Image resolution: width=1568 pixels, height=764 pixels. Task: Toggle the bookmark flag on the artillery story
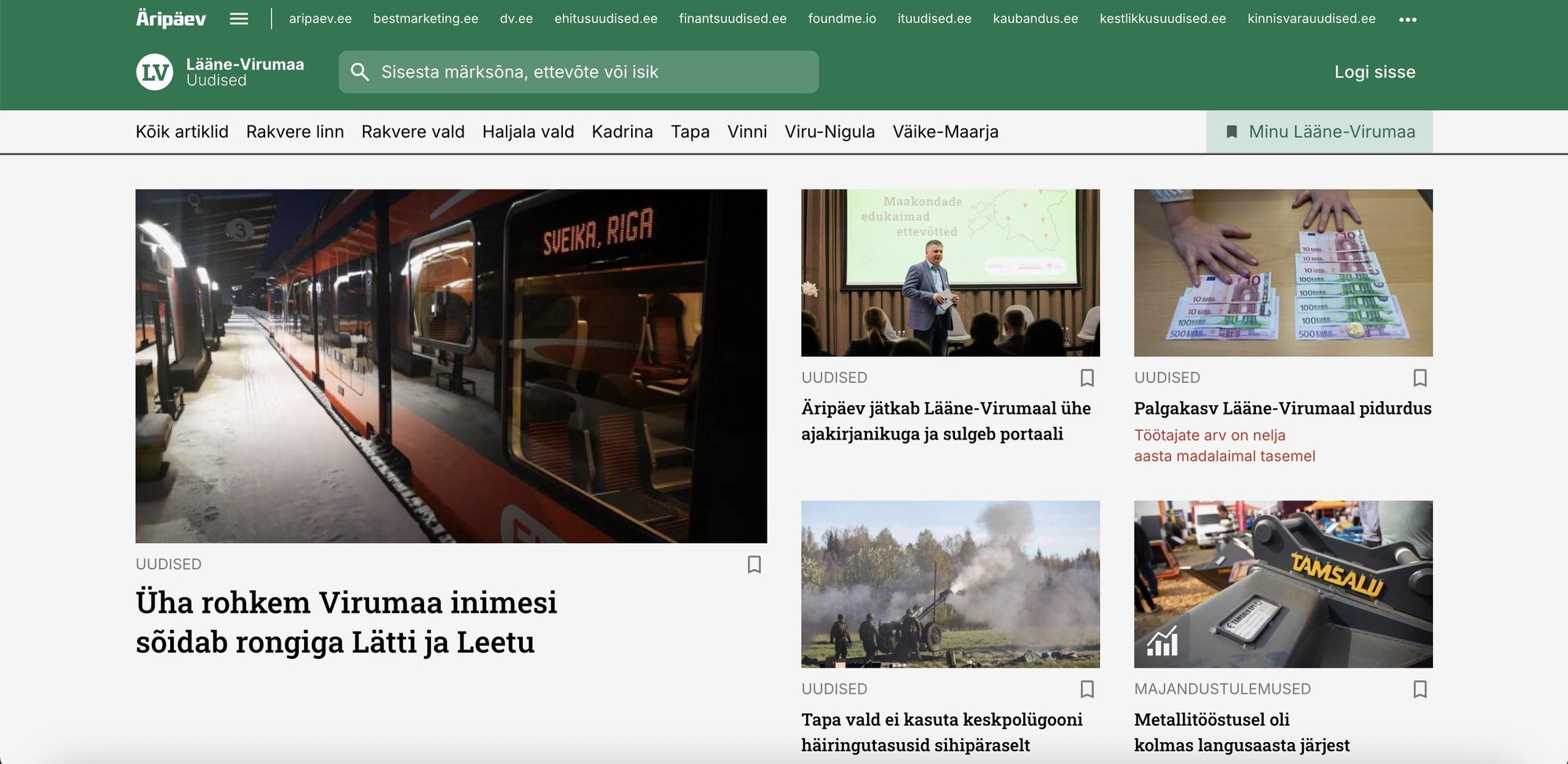tap(1087, 689)
